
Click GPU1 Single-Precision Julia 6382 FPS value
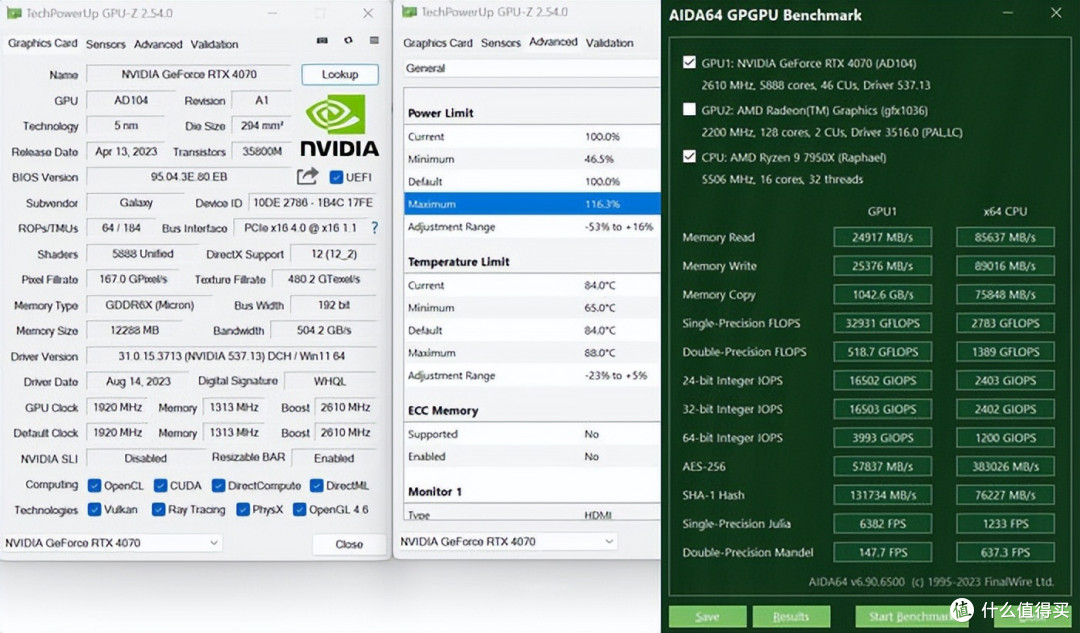(882, 523)
